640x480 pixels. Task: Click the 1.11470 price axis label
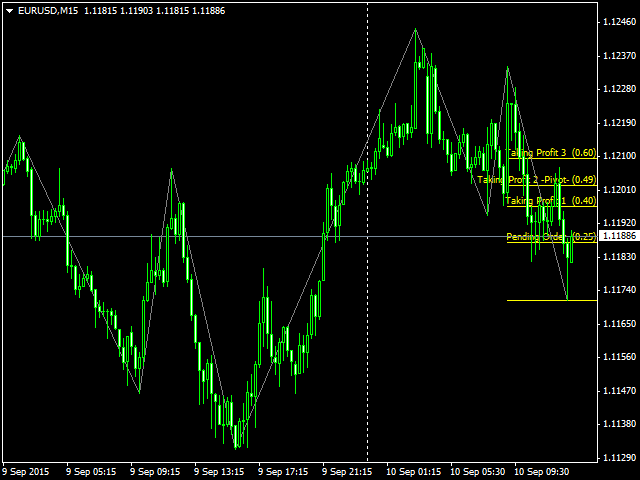pos(620,391)
